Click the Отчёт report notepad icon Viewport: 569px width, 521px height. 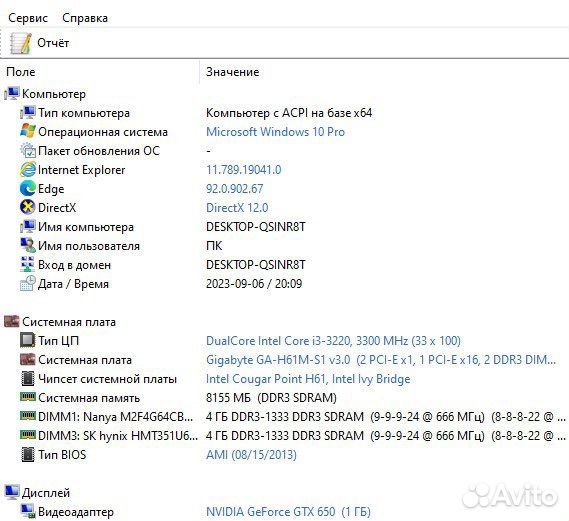pos(20,43)
